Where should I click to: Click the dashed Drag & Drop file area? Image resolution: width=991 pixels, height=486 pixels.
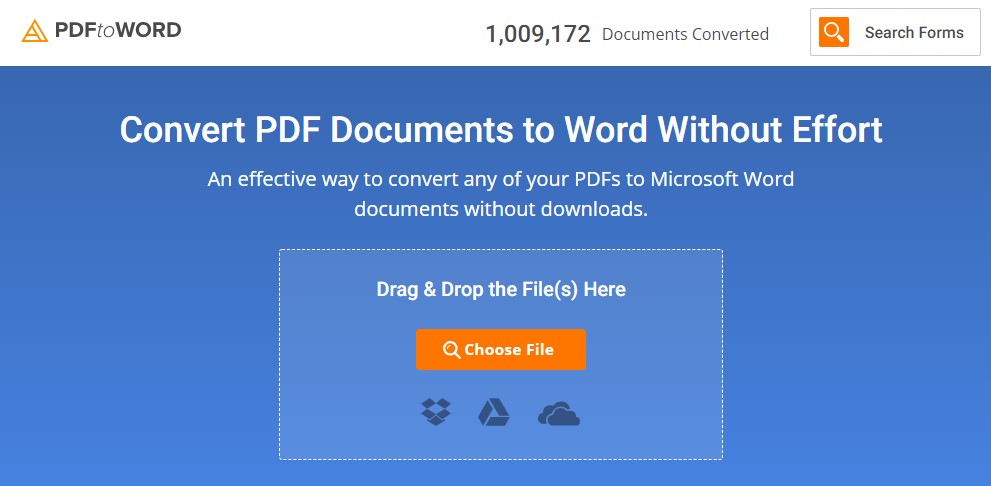[x=501, y=355]
